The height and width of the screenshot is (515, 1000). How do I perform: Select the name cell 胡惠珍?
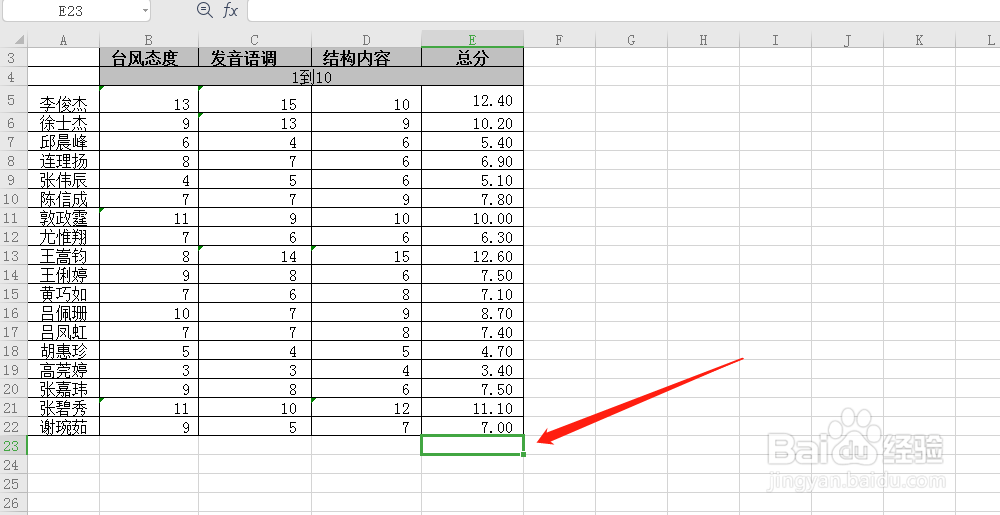pyautogui.click(x=63, y=351)
